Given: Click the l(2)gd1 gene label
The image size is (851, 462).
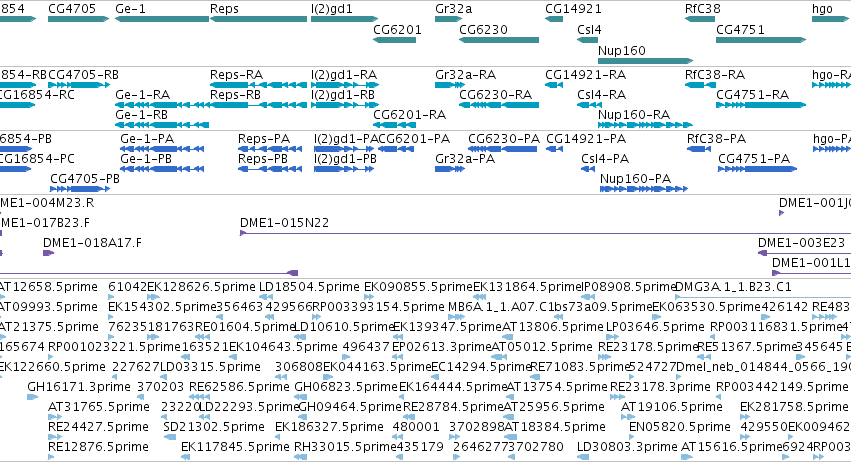Looking at the screenshot, I should pyautogui.click(x=332, y=9).
